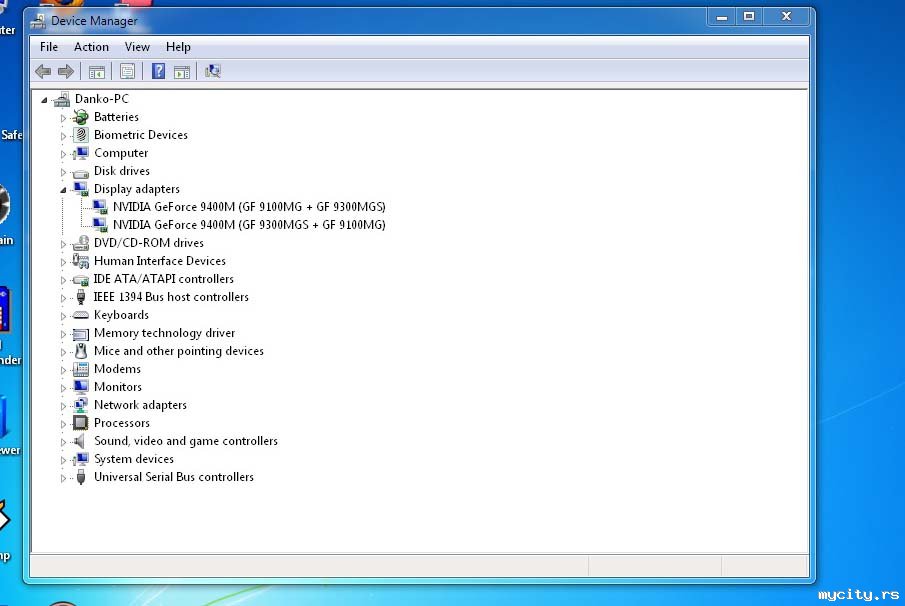Collapse the Danko-PC root node
Viewport: 905px width, 606px height.
click(44, 100)
